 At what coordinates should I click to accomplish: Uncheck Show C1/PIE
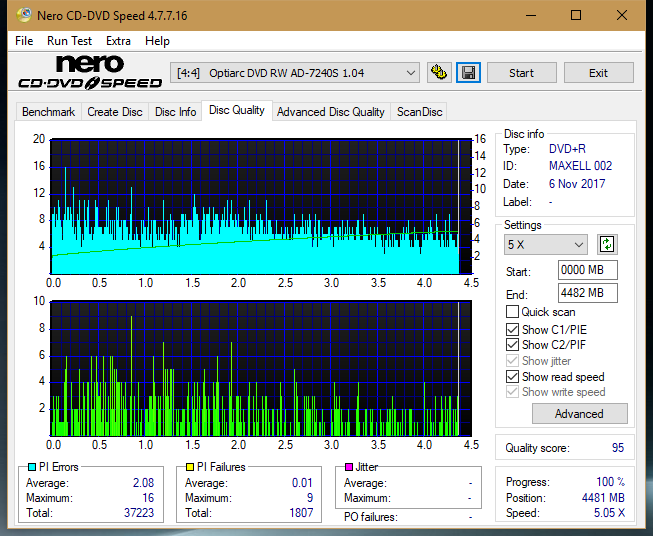(x=512, y=329)
